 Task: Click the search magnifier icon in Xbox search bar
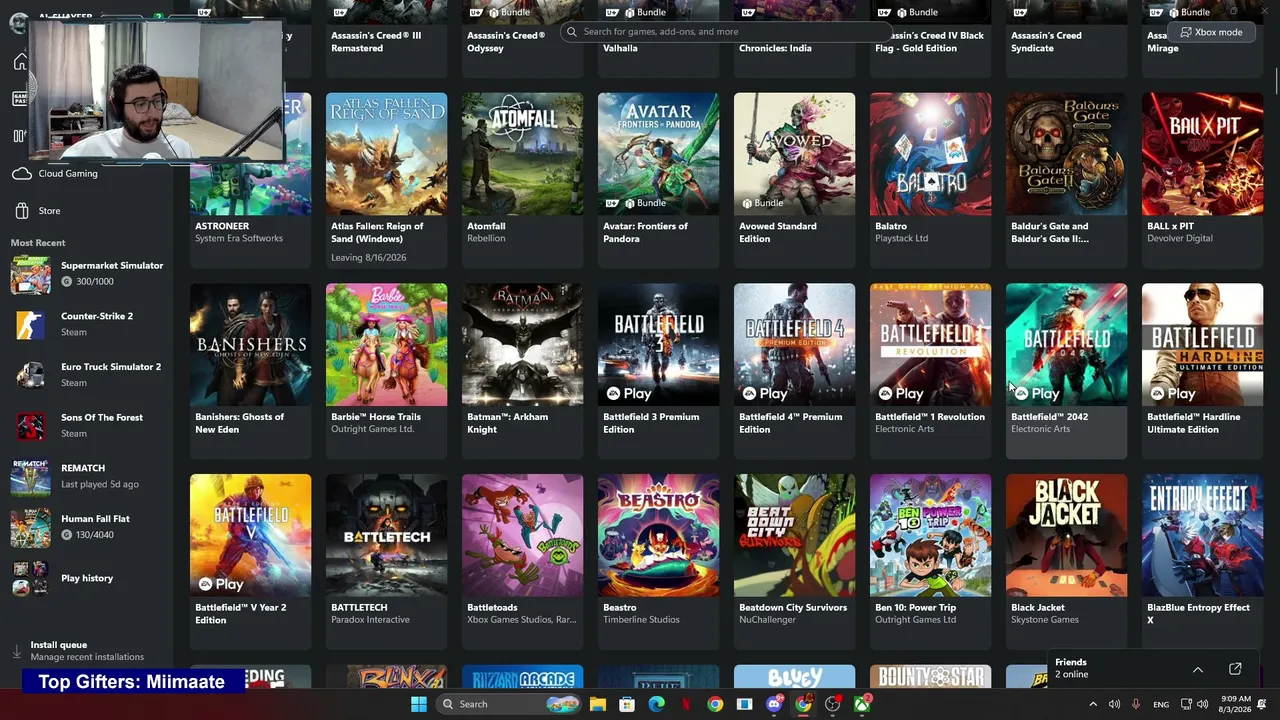click(572, 32)
